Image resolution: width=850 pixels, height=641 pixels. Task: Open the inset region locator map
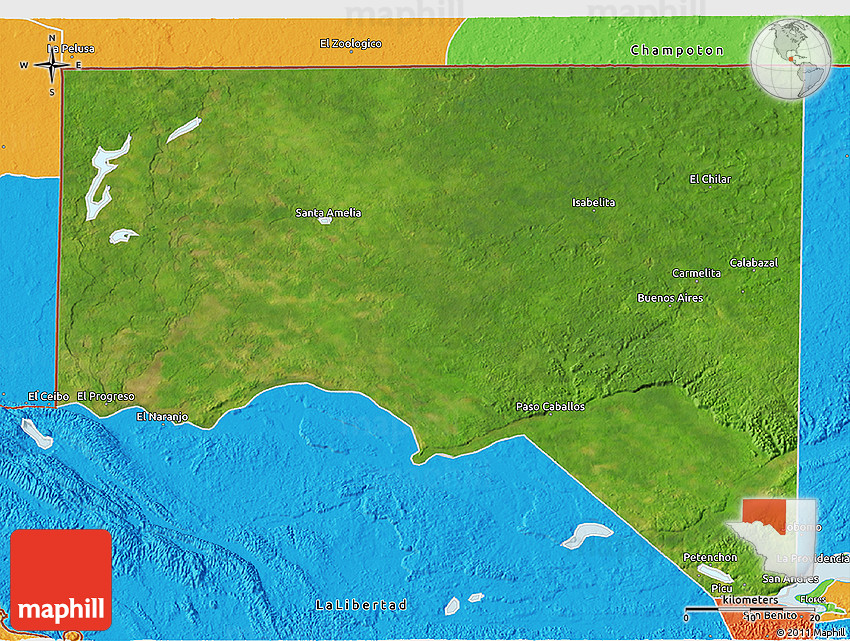(x=778, y=539)
